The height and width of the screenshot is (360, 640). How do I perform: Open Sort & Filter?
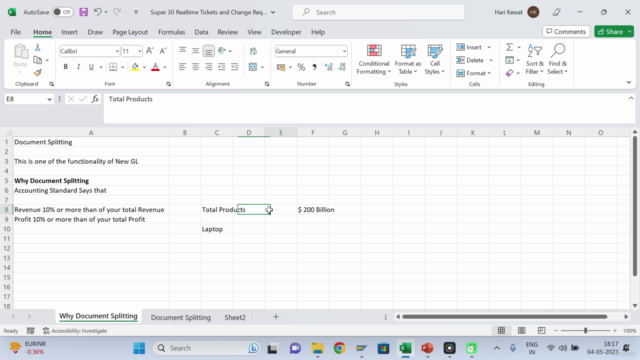(534, 60)
